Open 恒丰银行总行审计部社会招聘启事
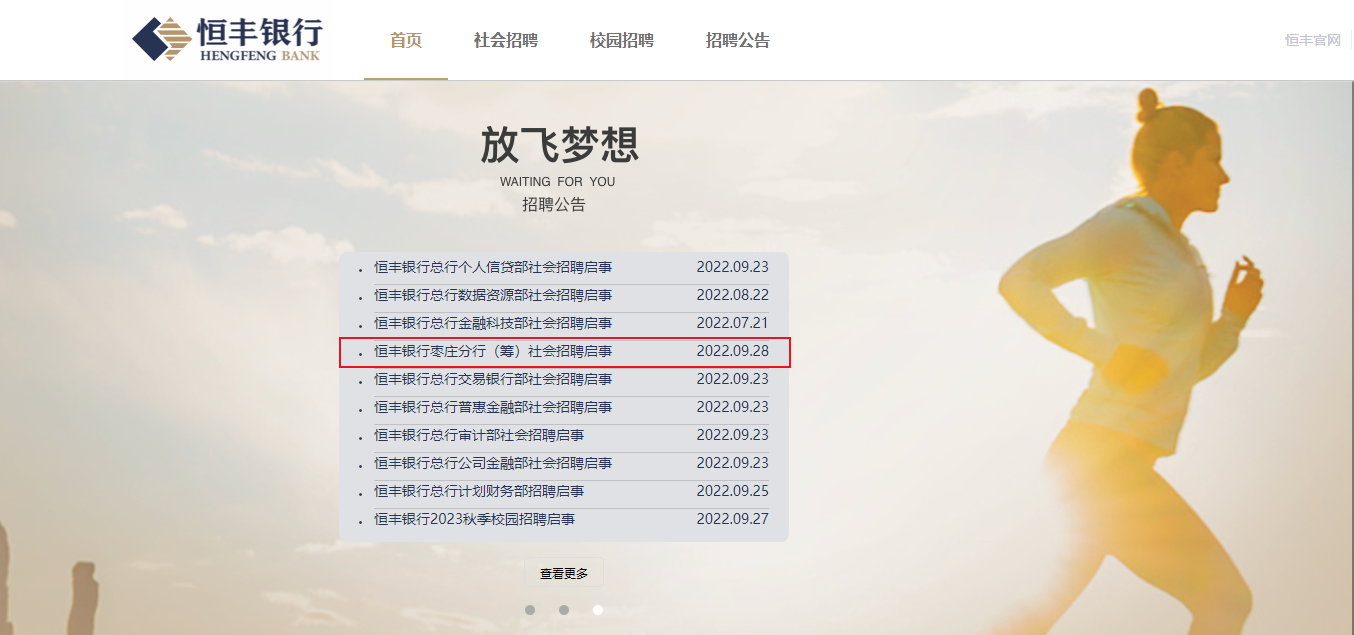 coord(479,435)
